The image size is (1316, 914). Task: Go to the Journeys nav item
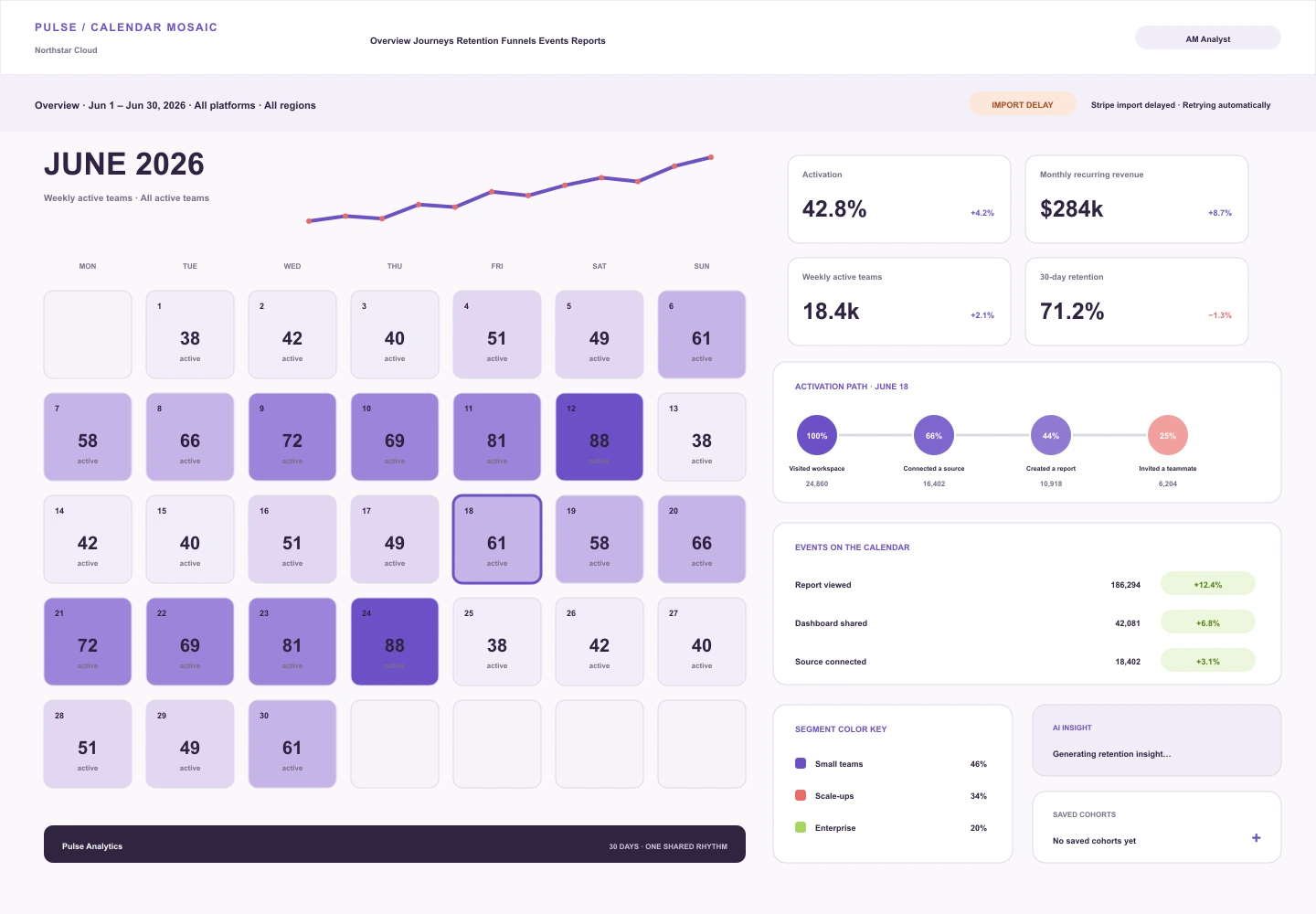click(x=433, y=41)
